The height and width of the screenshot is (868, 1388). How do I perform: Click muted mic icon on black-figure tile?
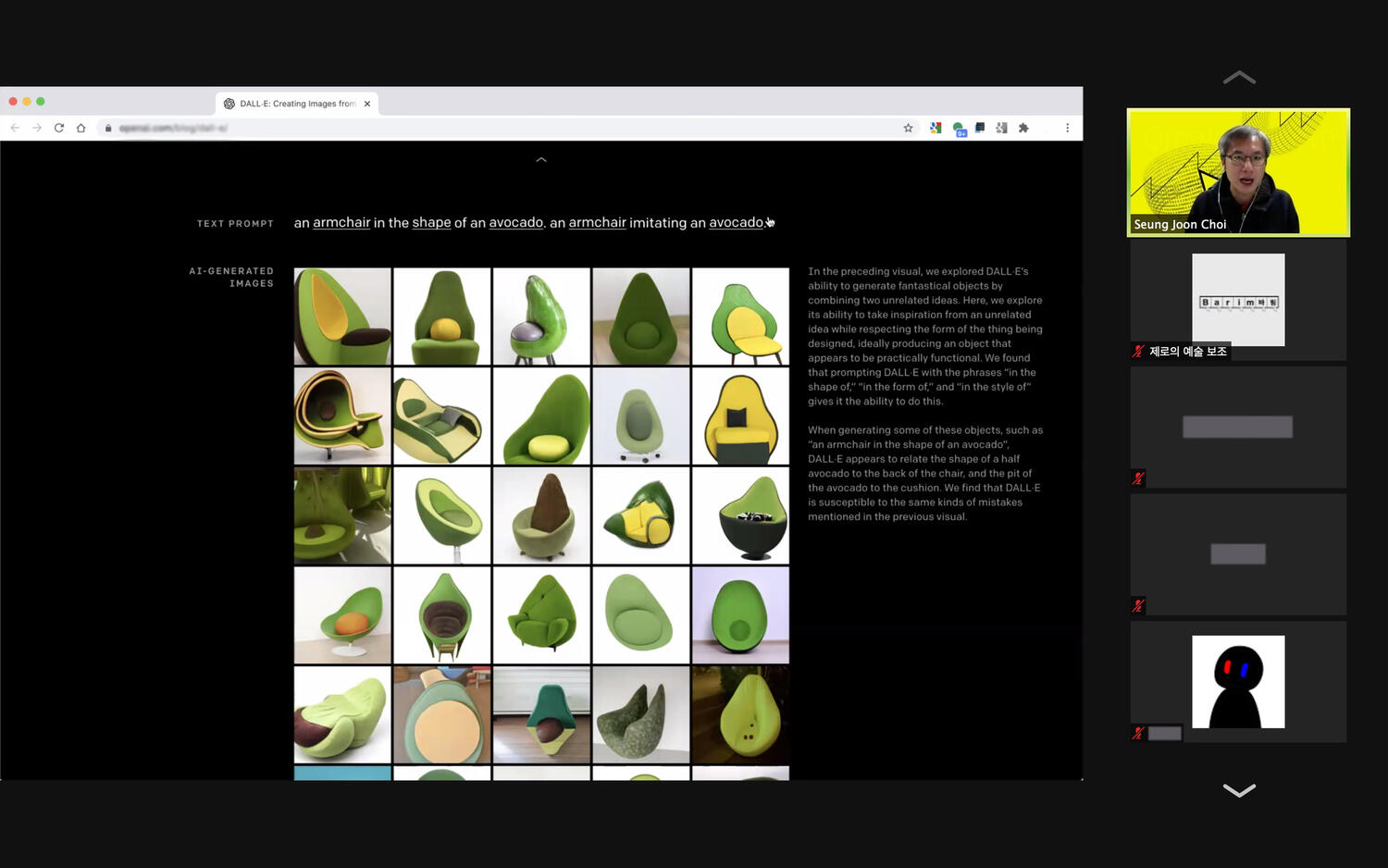[x=1138, y=733]
